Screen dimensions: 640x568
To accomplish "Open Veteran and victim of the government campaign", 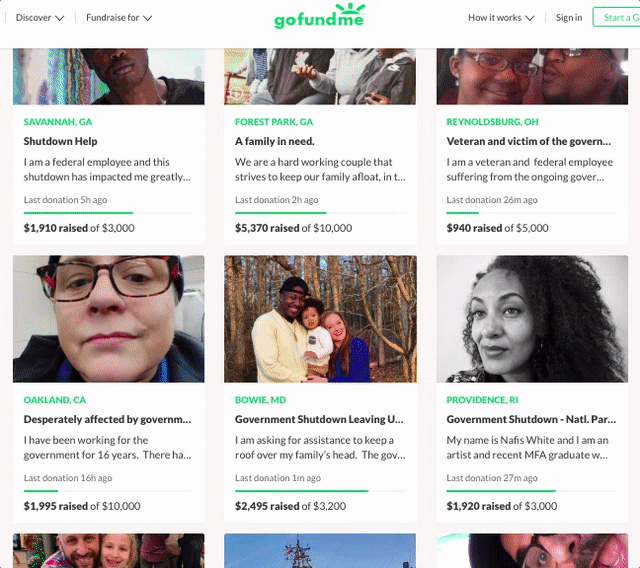I will pyautogui.click(x=529, y=141).
